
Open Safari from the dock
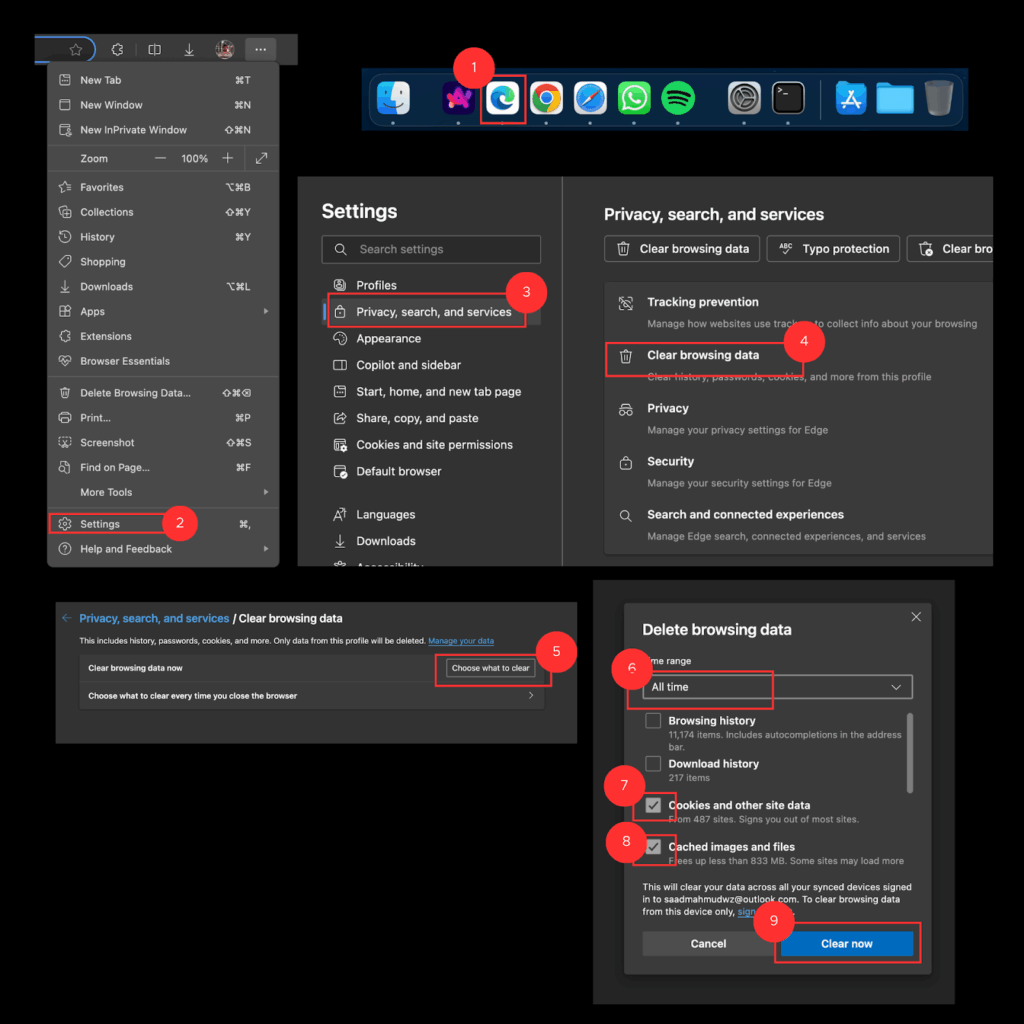[590, 99]
